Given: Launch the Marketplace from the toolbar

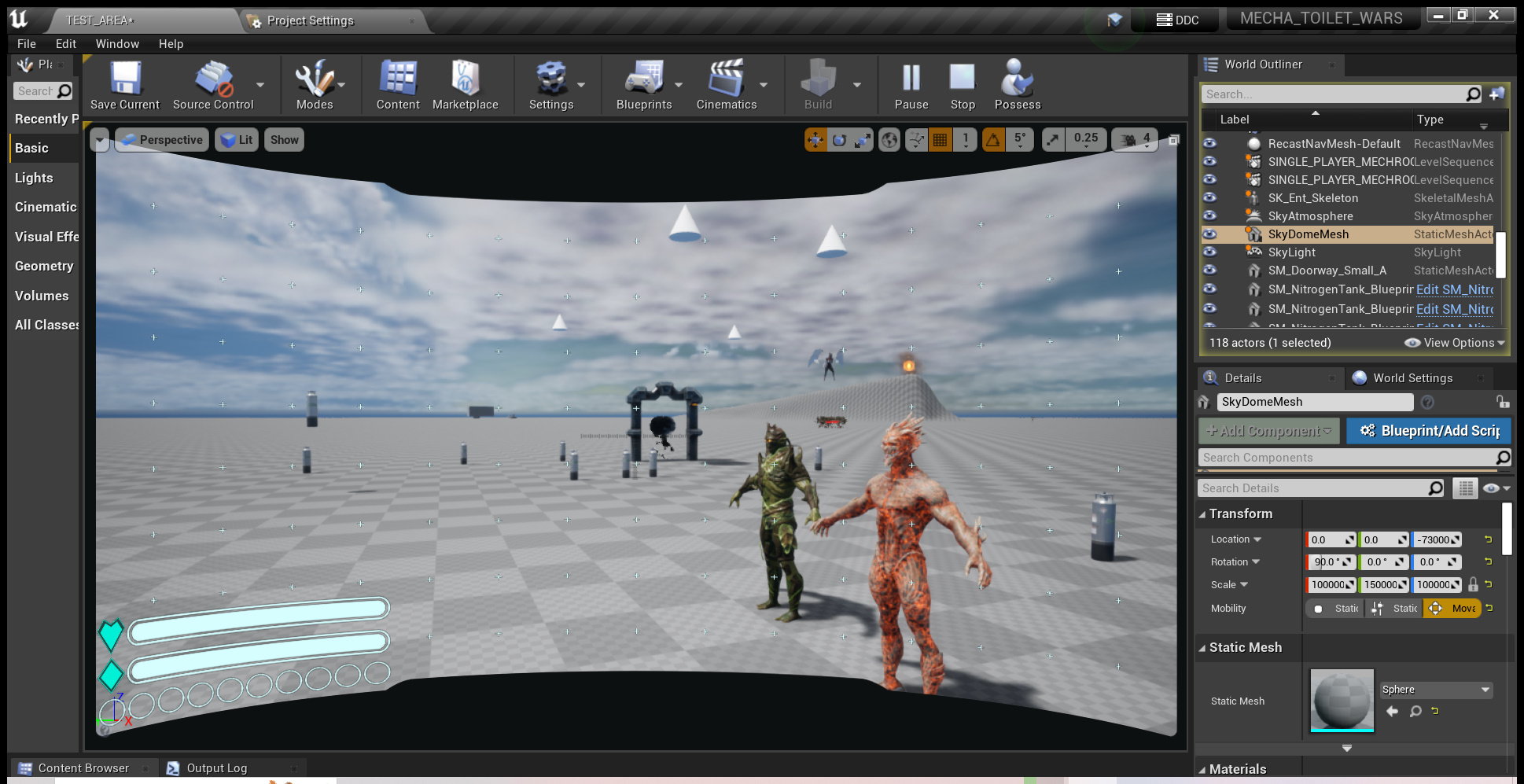Looking at the screenshot, I should [x=465, y=85].
